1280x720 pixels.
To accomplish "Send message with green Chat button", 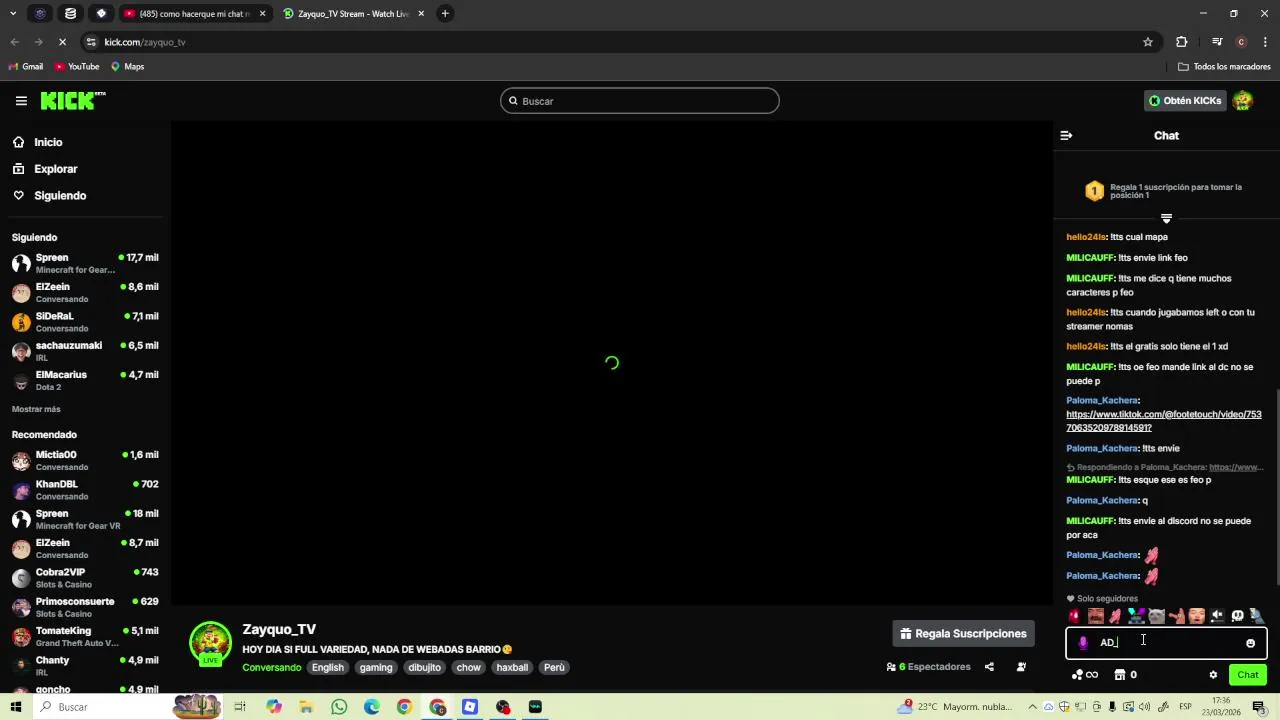I will (1248, 675).
